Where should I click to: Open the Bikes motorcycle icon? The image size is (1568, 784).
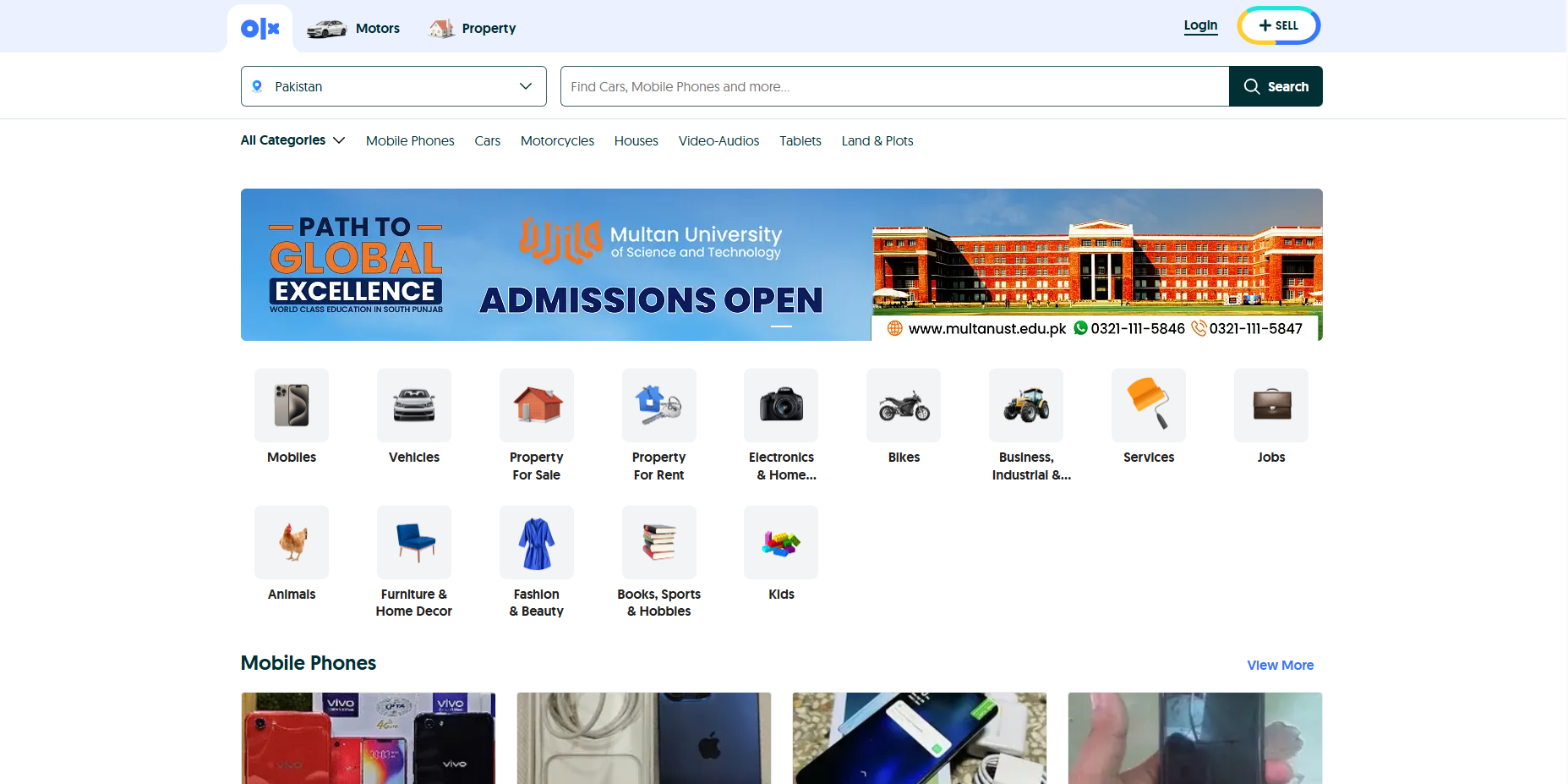pyautogui.click(x=904, y=405)
